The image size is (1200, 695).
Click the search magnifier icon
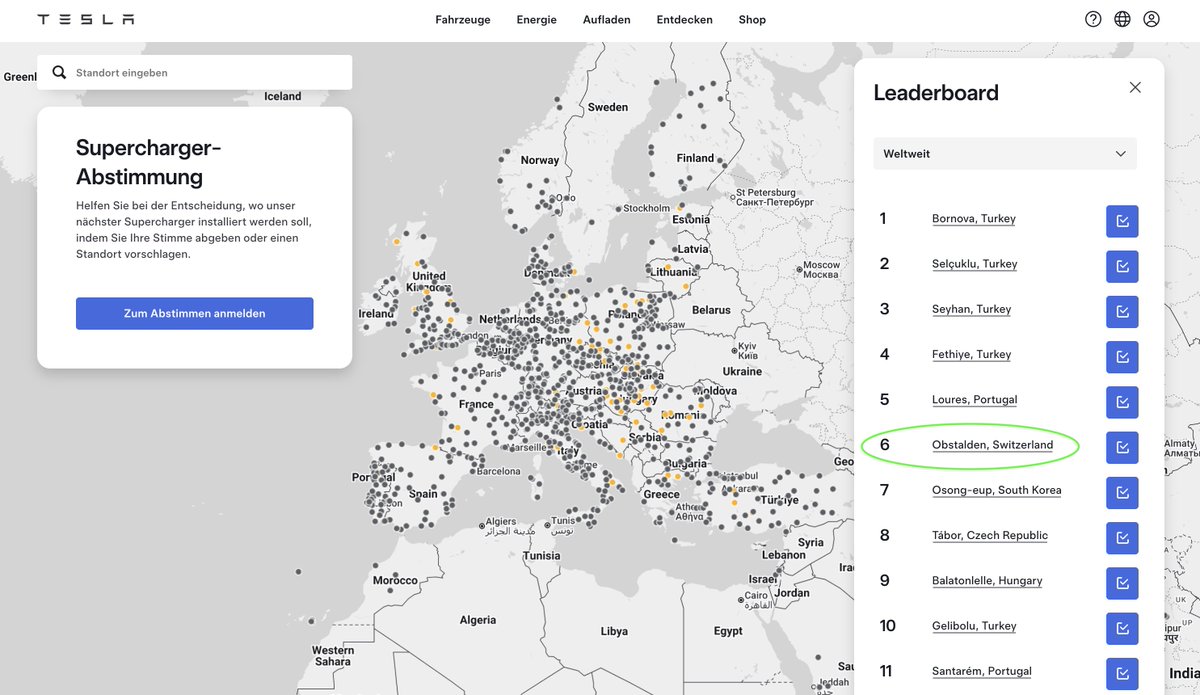59,72
